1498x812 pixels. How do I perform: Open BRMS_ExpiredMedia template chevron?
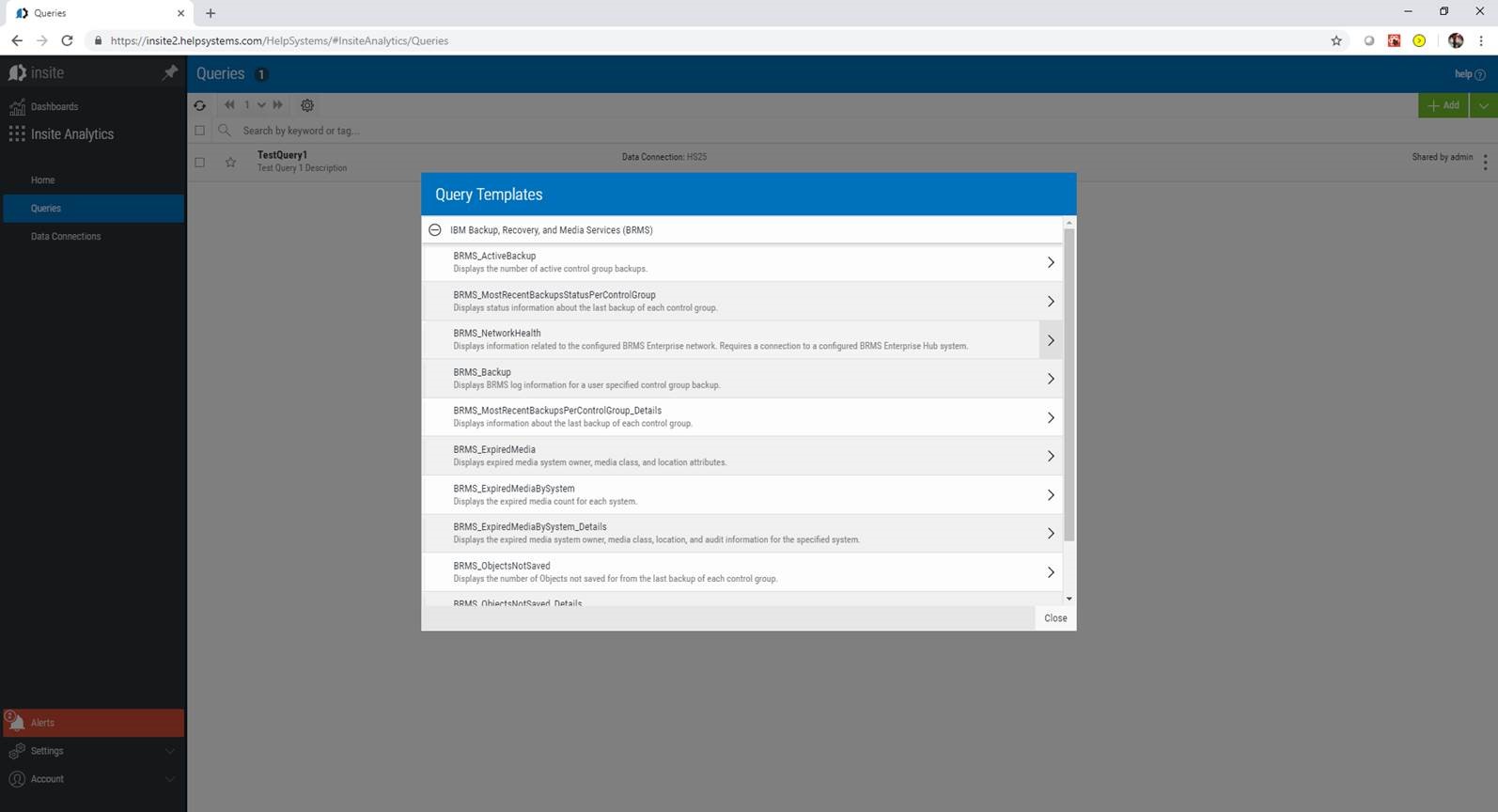[1051, 456]
